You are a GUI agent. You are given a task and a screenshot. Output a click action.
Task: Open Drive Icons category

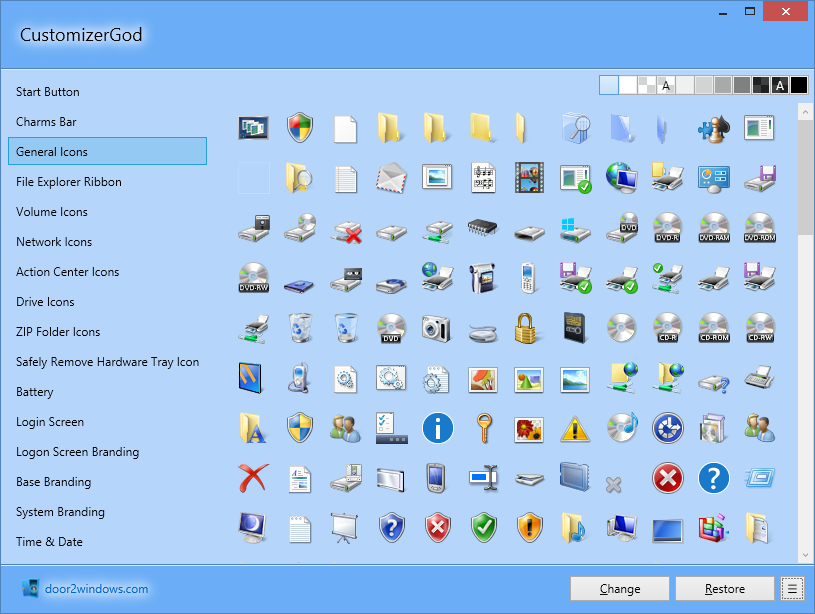45,302
